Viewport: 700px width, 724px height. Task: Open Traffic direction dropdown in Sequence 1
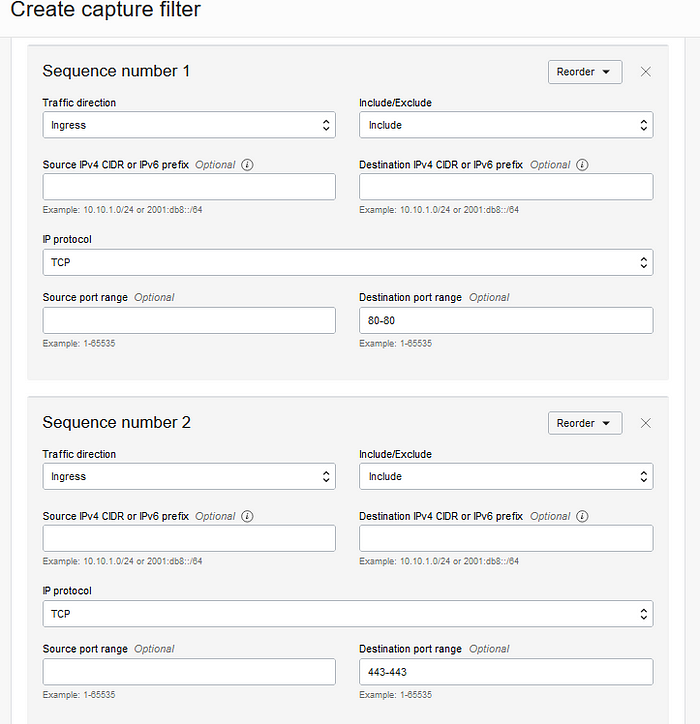coord(189,125)
